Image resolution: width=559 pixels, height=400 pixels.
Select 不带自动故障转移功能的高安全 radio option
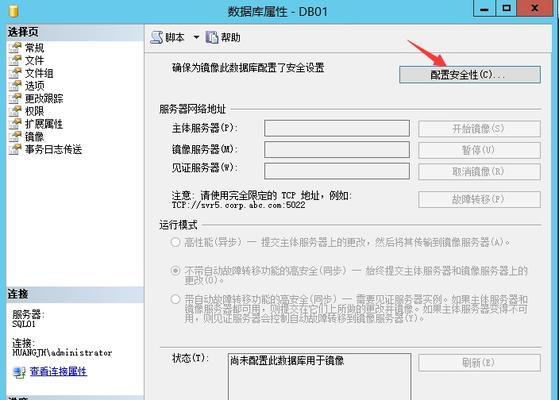175,271
